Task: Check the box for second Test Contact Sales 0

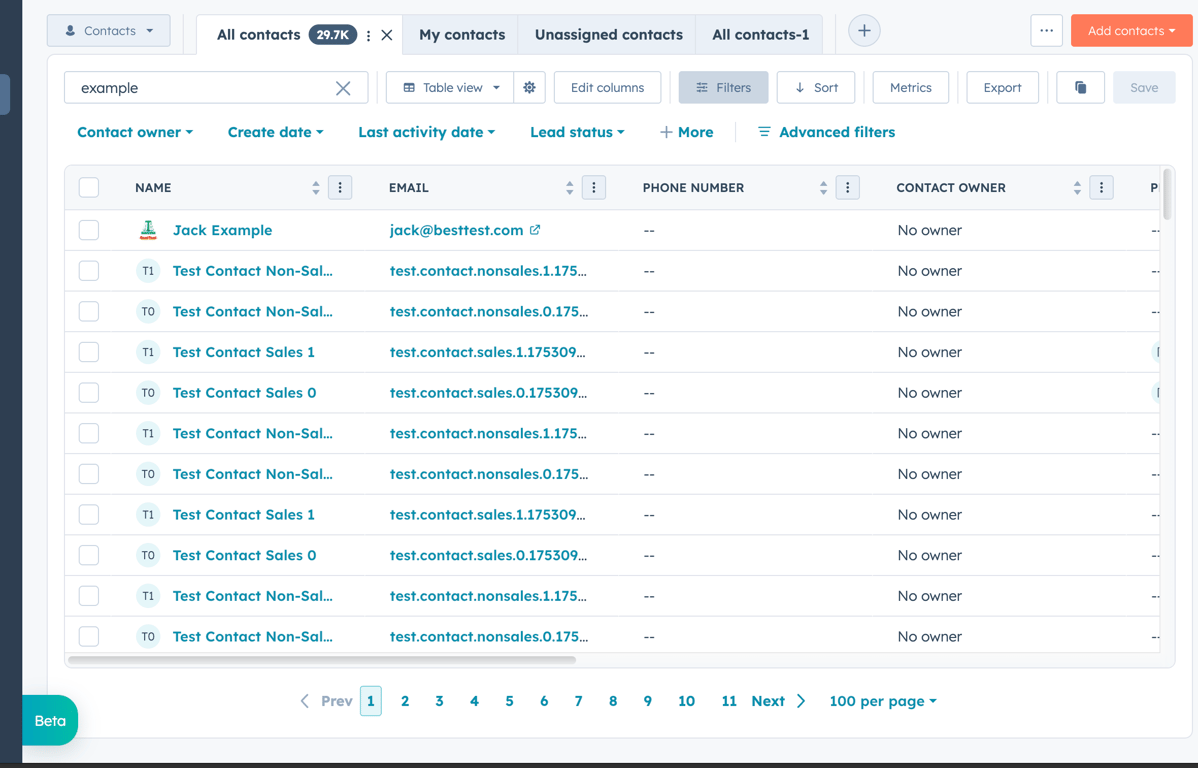Action: pos(89,555)
